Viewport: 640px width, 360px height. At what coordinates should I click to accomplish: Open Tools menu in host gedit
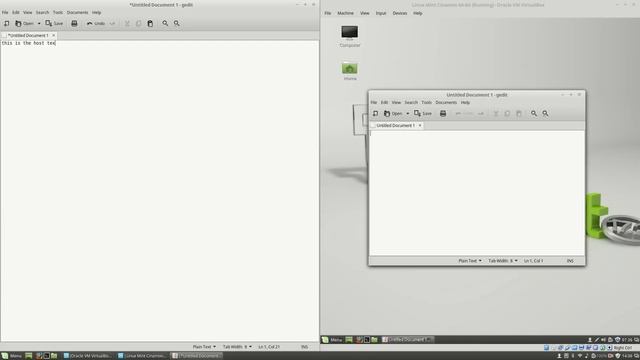click(x=58, y=12)
